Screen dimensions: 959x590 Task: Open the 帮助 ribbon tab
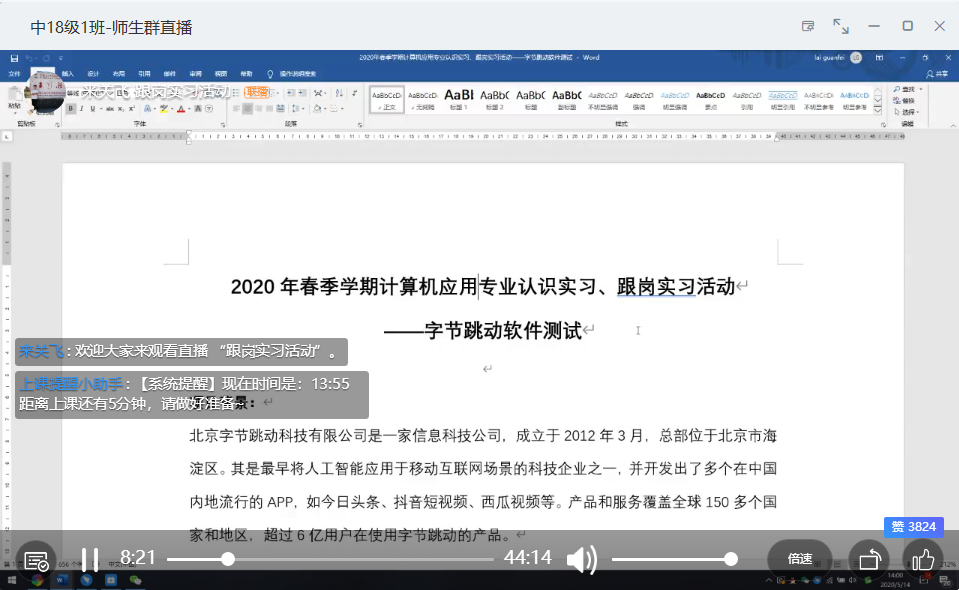coord(246,74)
